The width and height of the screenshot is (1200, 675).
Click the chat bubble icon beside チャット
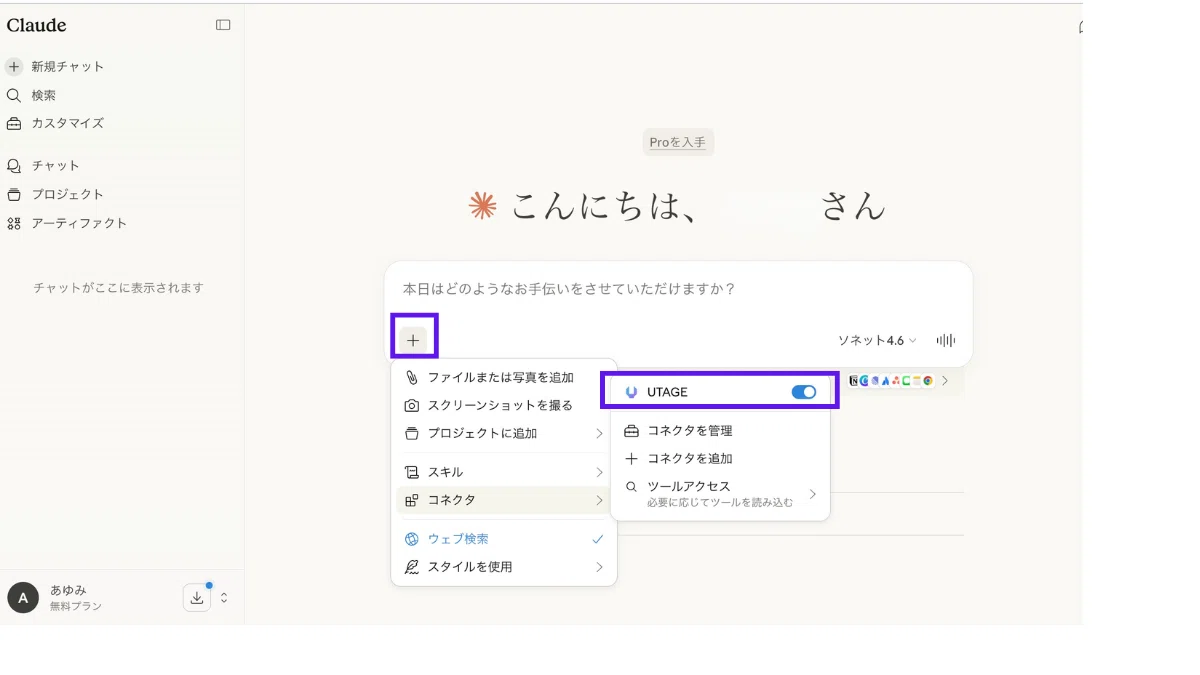pyautogui.click(x=14, y=166)
